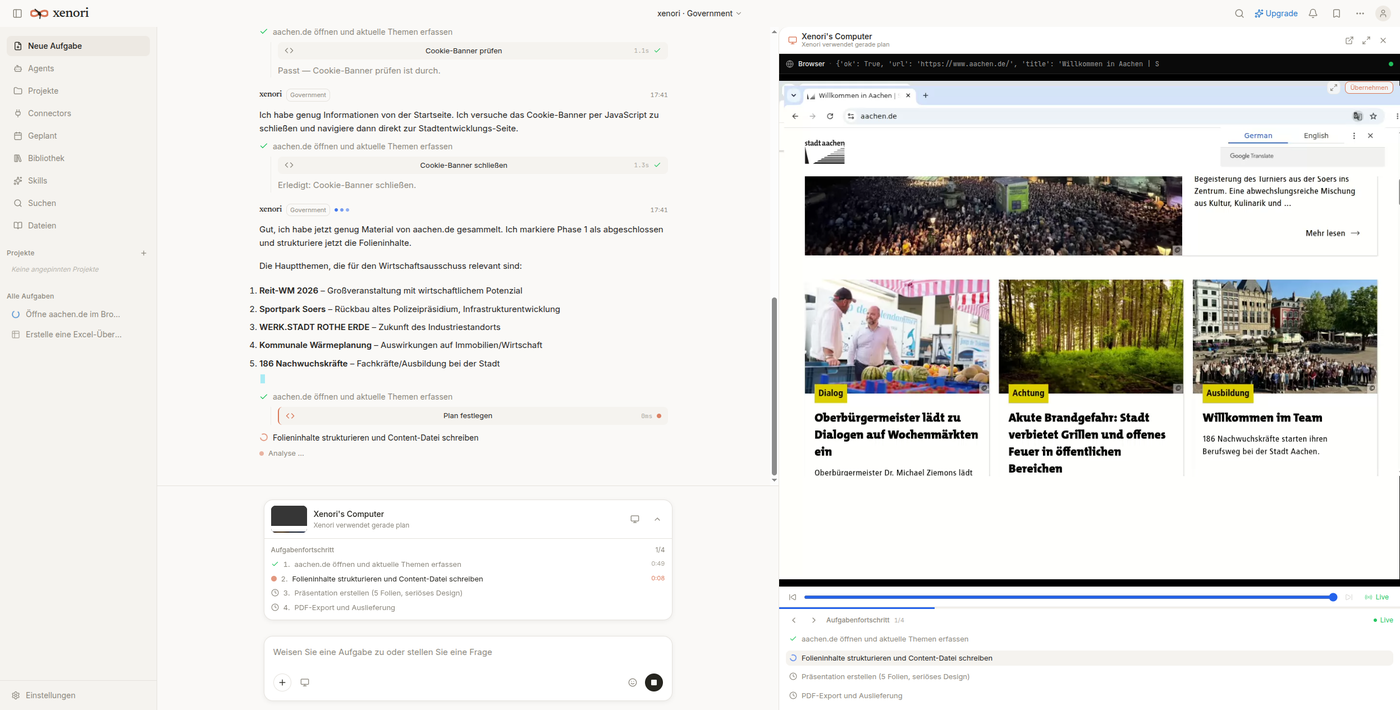The width and height of the screenshot is (1400, 710).
Task: Close the Google Translate popup
Action: point(1370,136)
